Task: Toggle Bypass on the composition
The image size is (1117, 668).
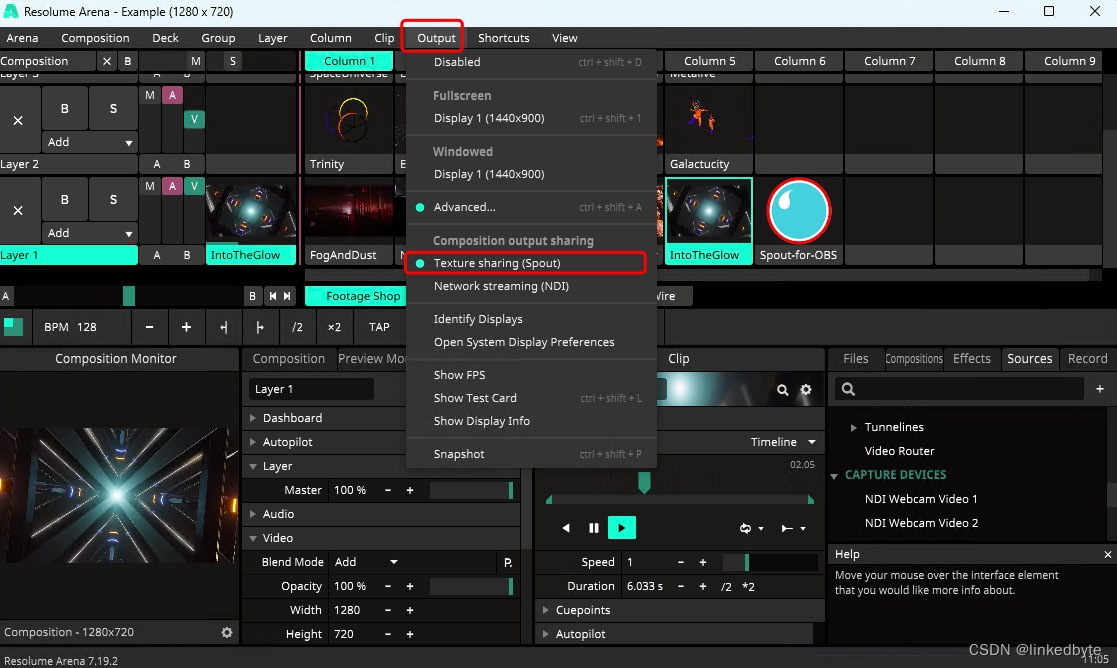Action: point(128,61)
